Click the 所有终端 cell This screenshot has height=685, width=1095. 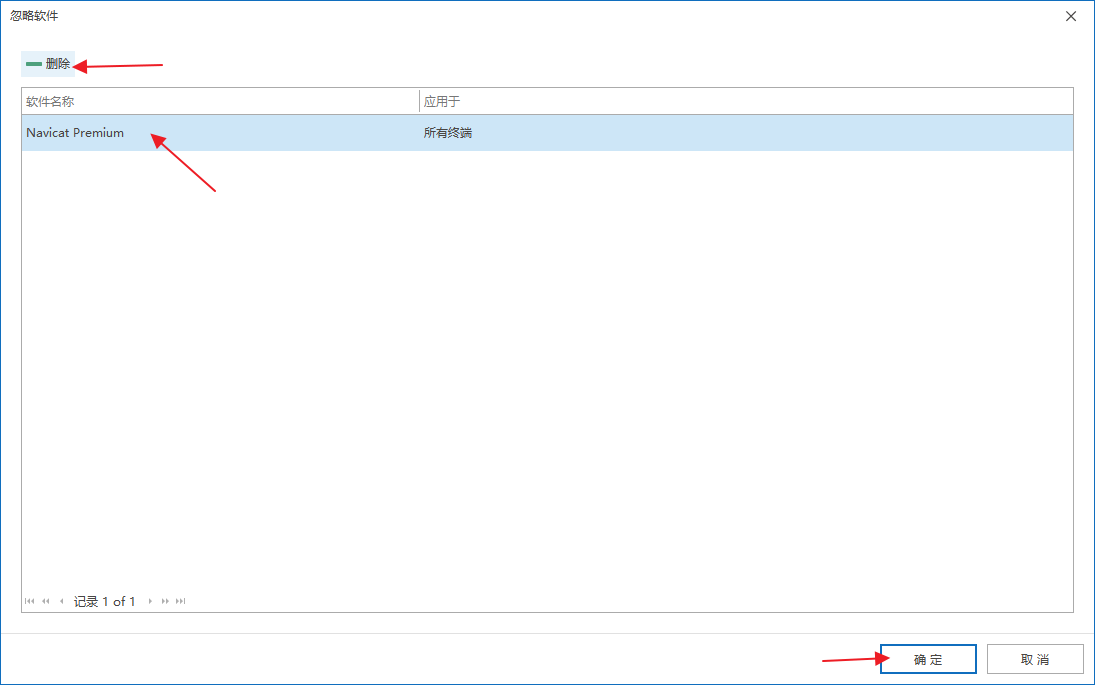pyautogui.click(x=448, y=133)
